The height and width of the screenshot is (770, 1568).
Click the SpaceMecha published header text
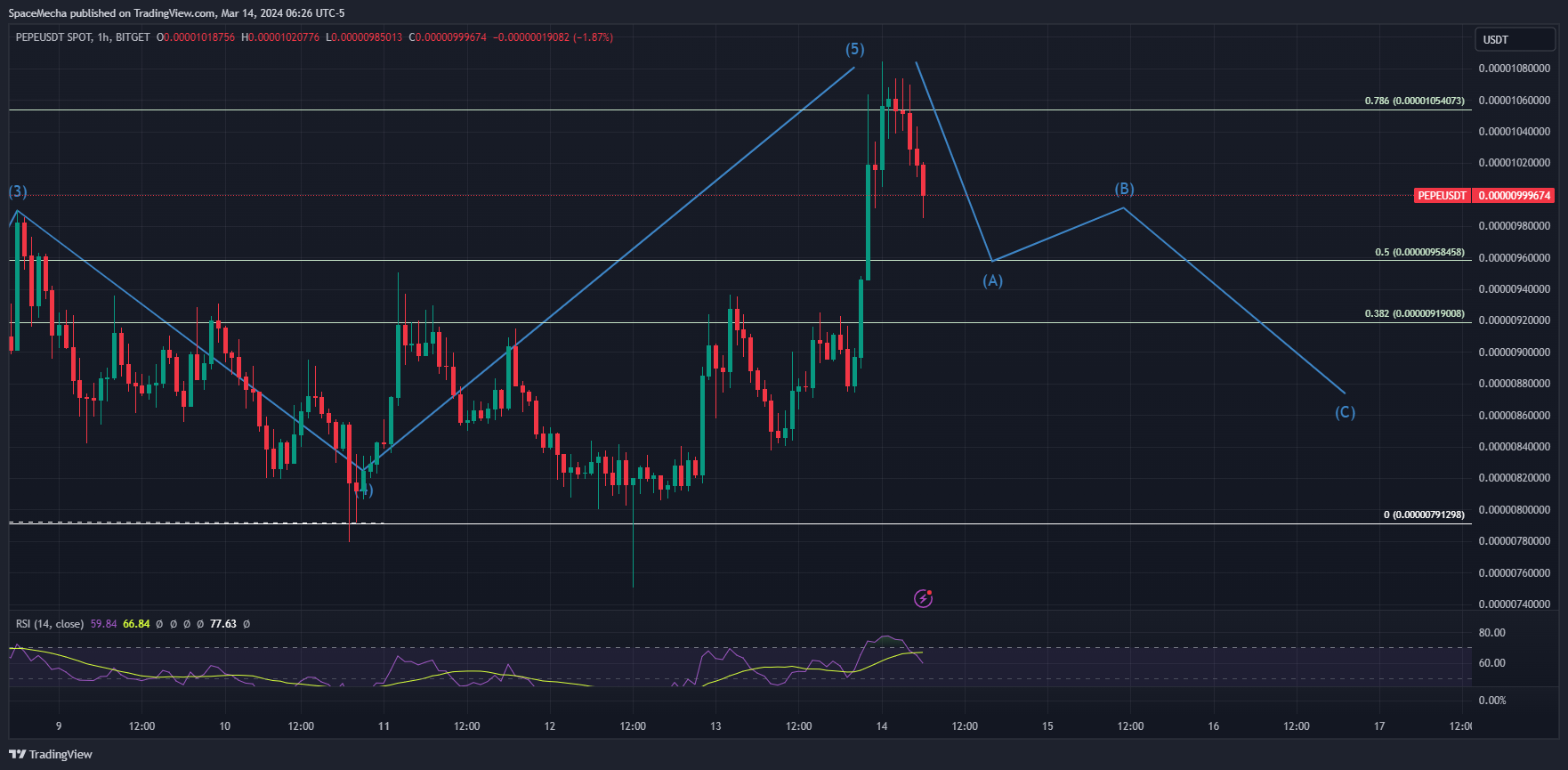176,13
